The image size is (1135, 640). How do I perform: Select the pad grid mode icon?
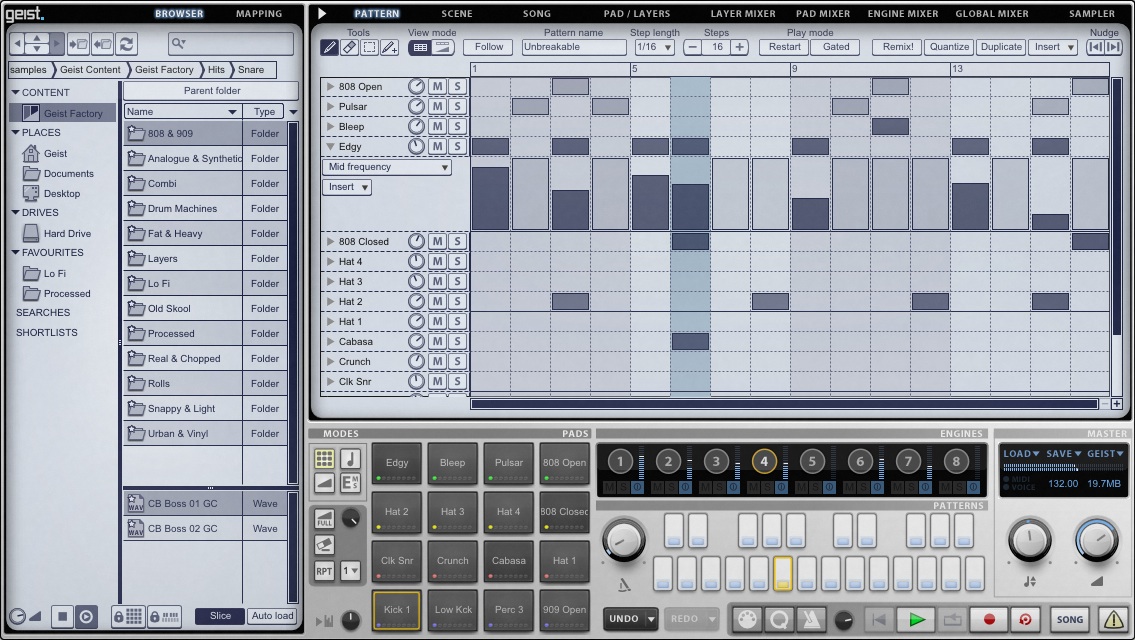pos(324,458)
